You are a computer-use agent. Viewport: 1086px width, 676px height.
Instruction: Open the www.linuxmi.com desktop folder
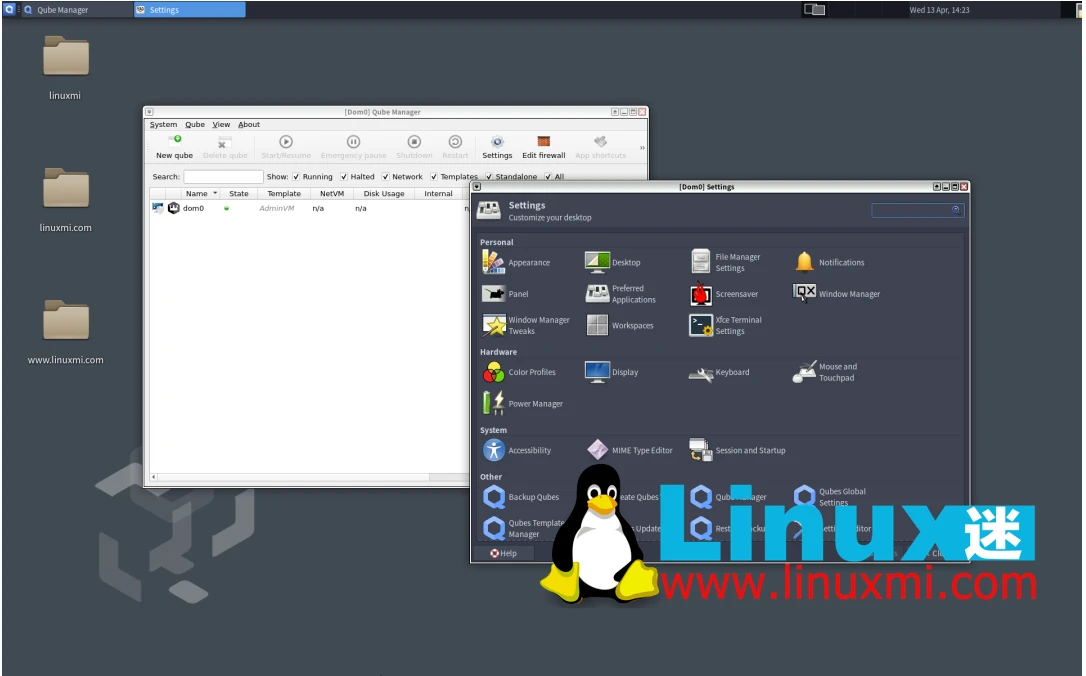tap(65, 332)
